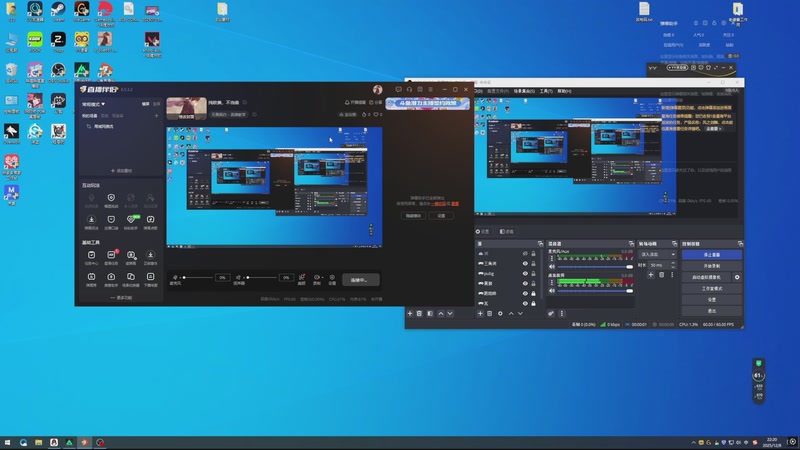The image size is (800, 450).
Task: Move source down in OBS sources toolbar
Action: coord(520,314)
